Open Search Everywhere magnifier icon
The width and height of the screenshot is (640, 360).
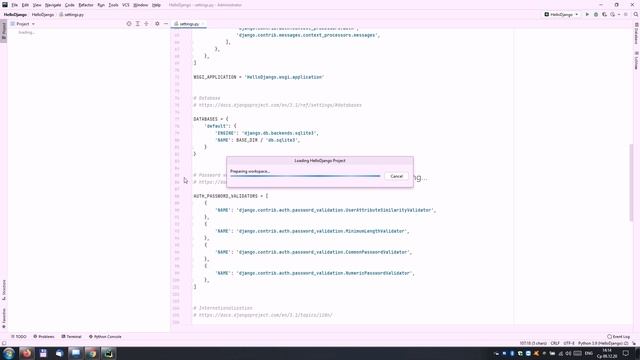click(x=636, y=15)
